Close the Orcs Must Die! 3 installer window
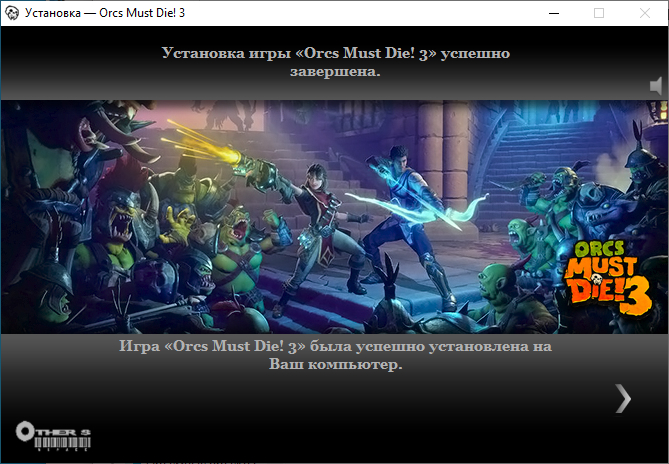Viewport: 669px width, 464px height. pos(645,13)
